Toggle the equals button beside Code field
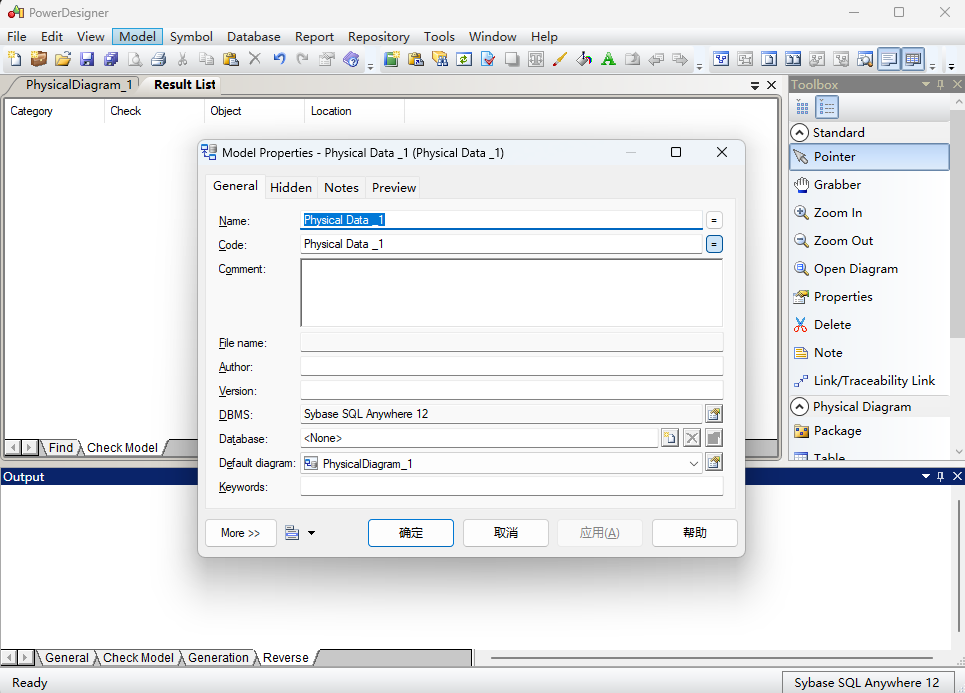Image resolution: width=965 pixels, height=693 pixels. [714, 244]
